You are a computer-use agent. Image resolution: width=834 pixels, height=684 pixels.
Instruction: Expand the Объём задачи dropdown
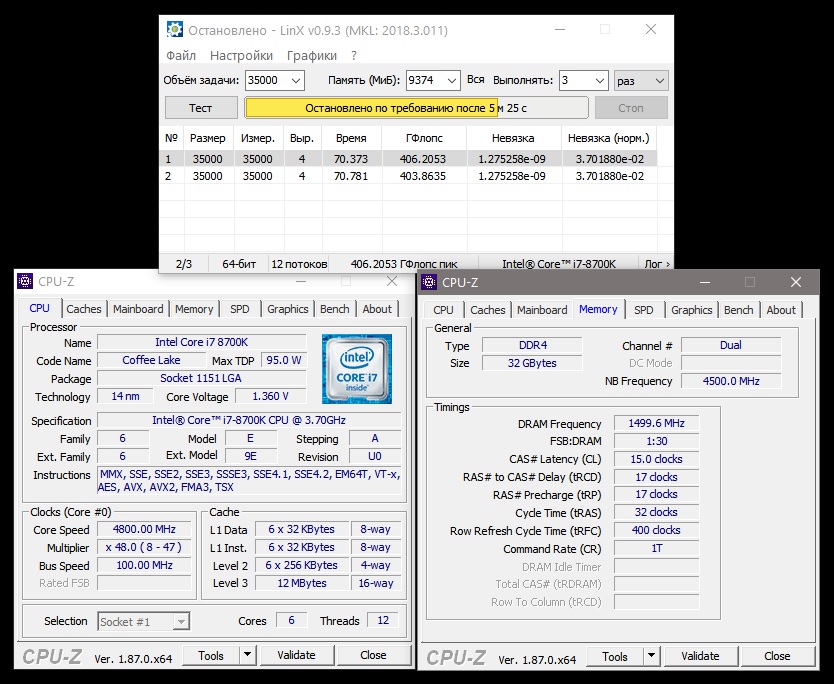point(296,80)
